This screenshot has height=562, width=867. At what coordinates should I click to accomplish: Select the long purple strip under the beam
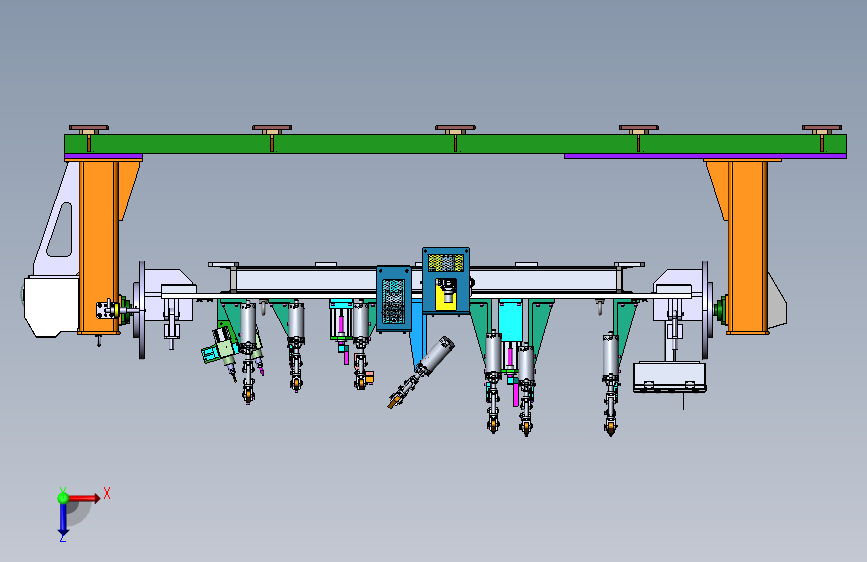coord(705,157)
